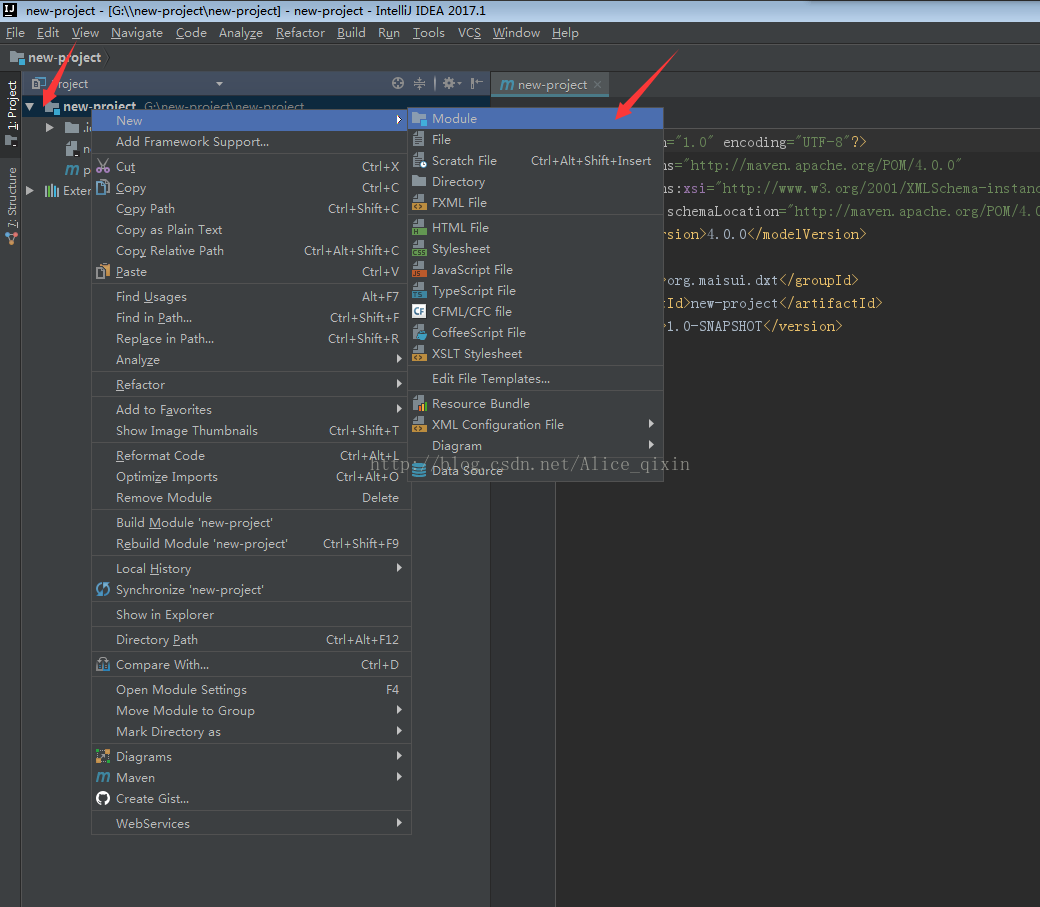Image resolution: width=1040 pixels, height=907 pixels.
Task: Select Rebuild Module 'new-project' entry
Action: click(251, 543)
